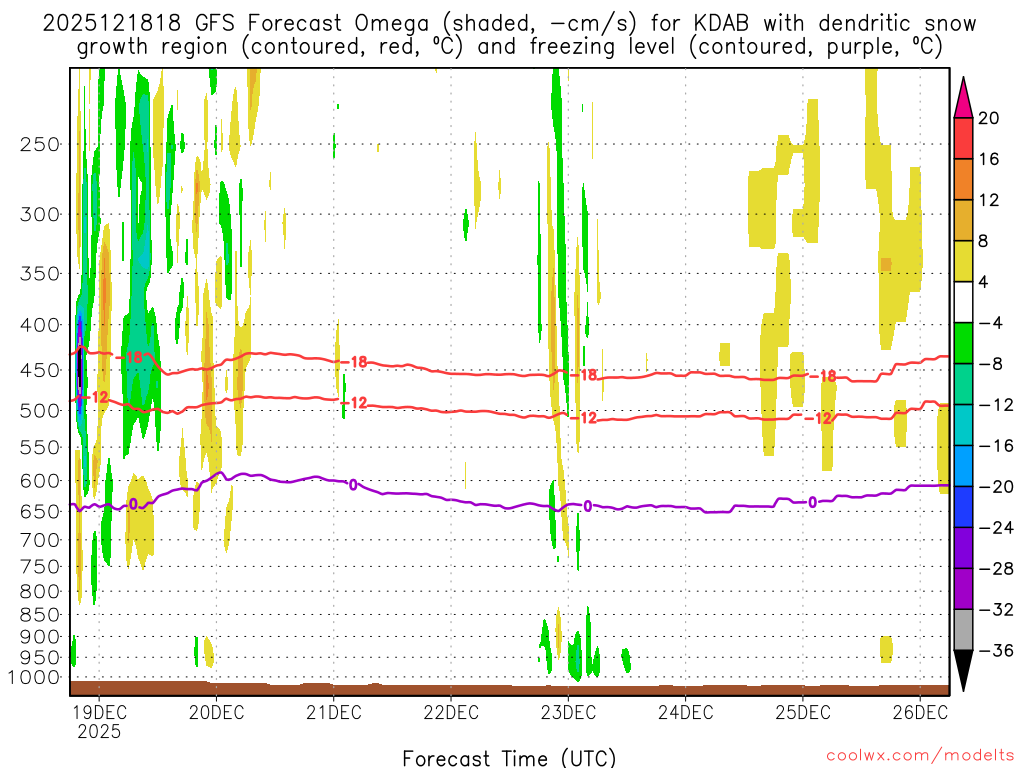
Task: Click the colorbar value label 12
Action: tap(989, 200)
